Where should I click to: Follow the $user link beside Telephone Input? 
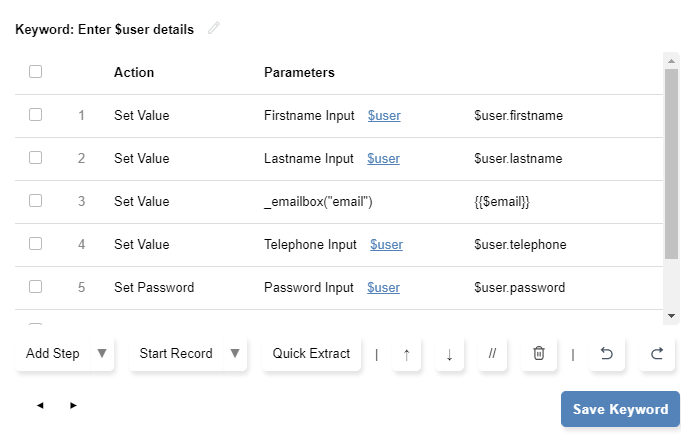(386, 244)
